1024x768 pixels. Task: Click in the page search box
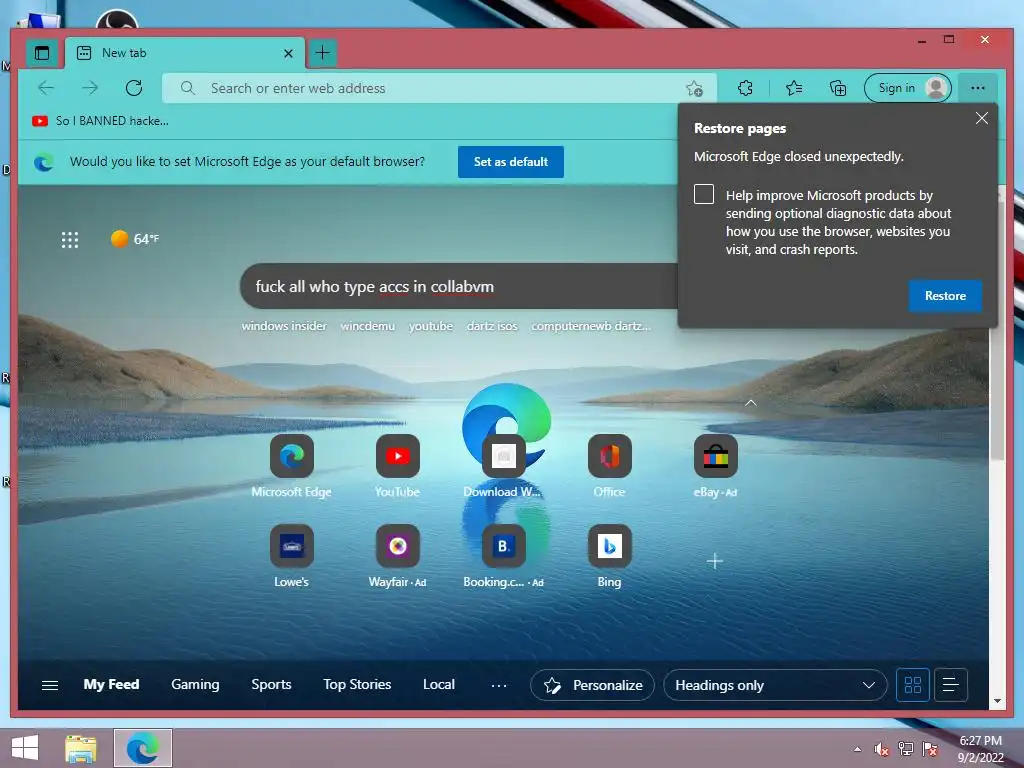pyautogui.click(x=457, y=286)
